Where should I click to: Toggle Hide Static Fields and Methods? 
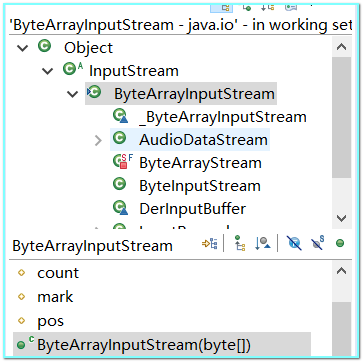317,244
